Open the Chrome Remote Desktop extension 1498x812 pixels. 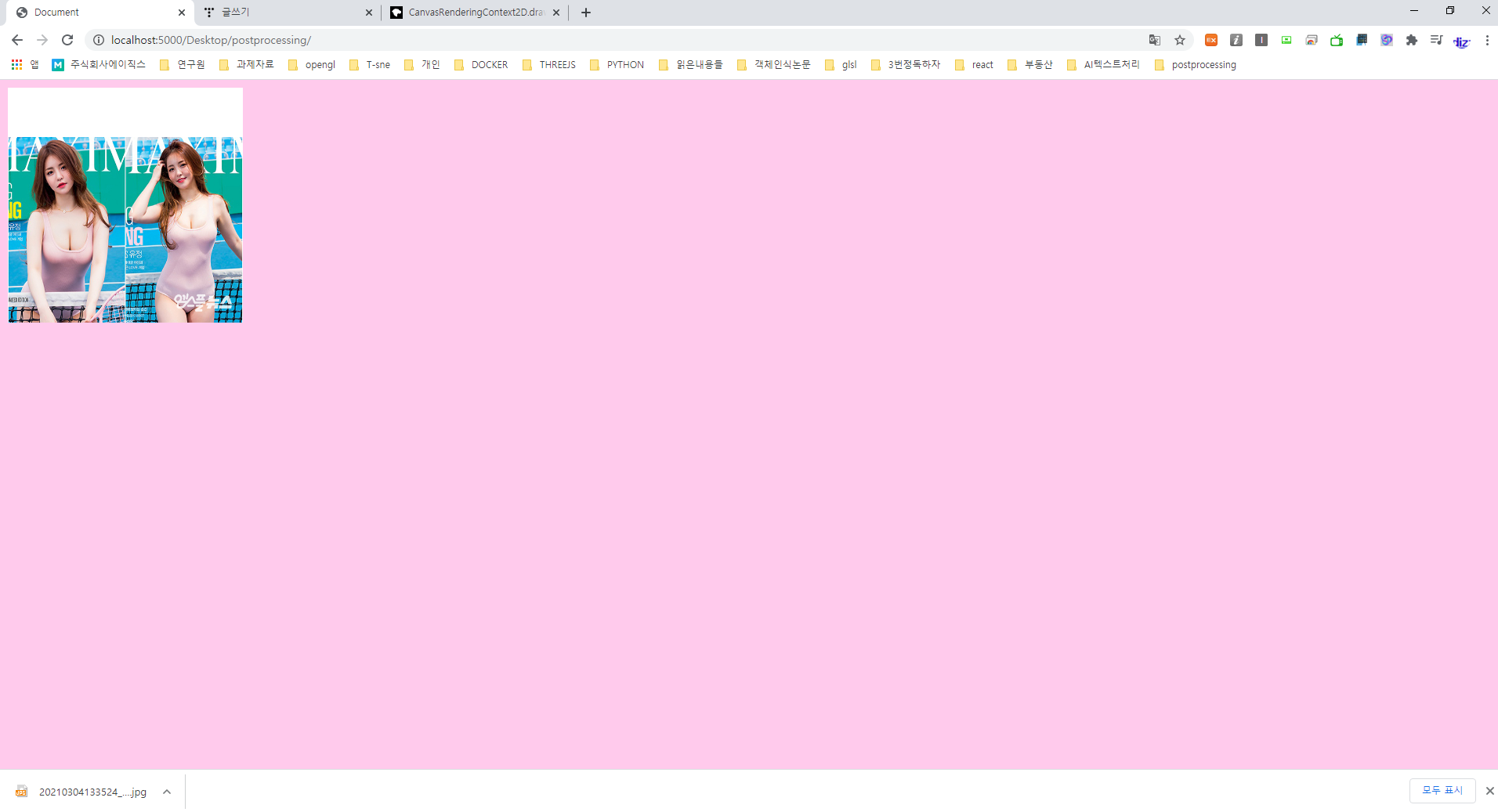(x=1312, y=40)
